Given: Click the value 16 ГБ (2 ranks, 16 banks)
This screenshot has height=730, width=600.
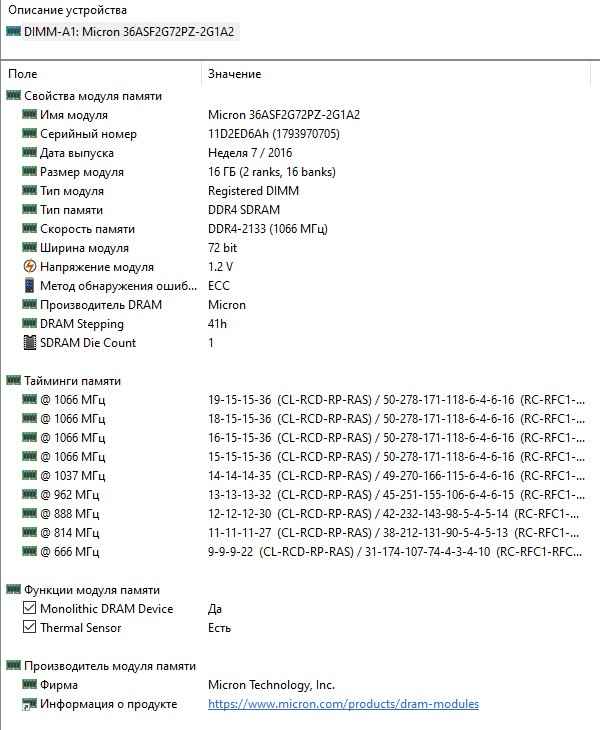Looking at the screenshot, I should [x=272, y=172].
